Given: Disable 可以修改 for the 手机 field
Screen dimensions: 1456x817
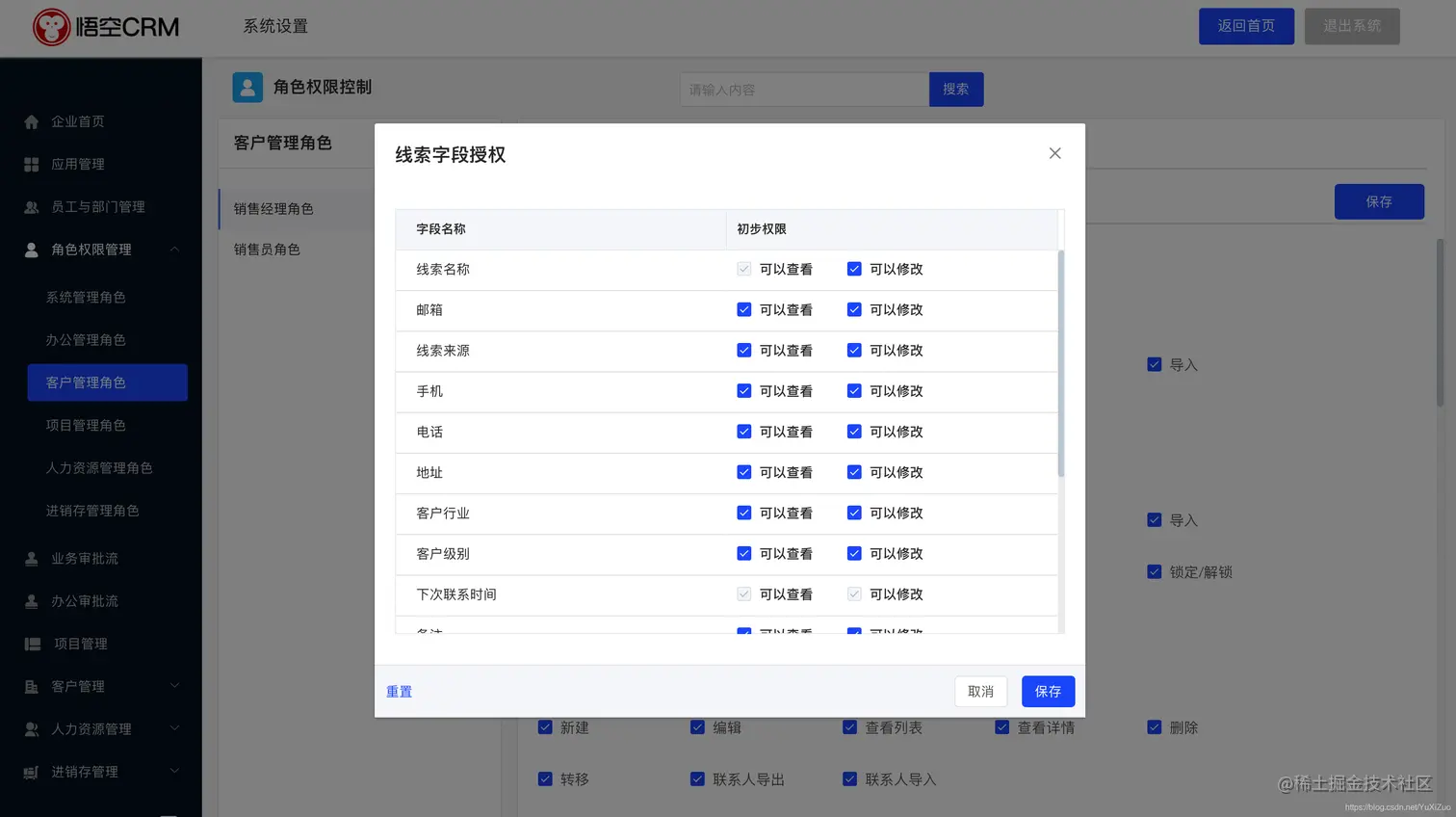Looking at the screenshot, I should click(x=853, y=390).
